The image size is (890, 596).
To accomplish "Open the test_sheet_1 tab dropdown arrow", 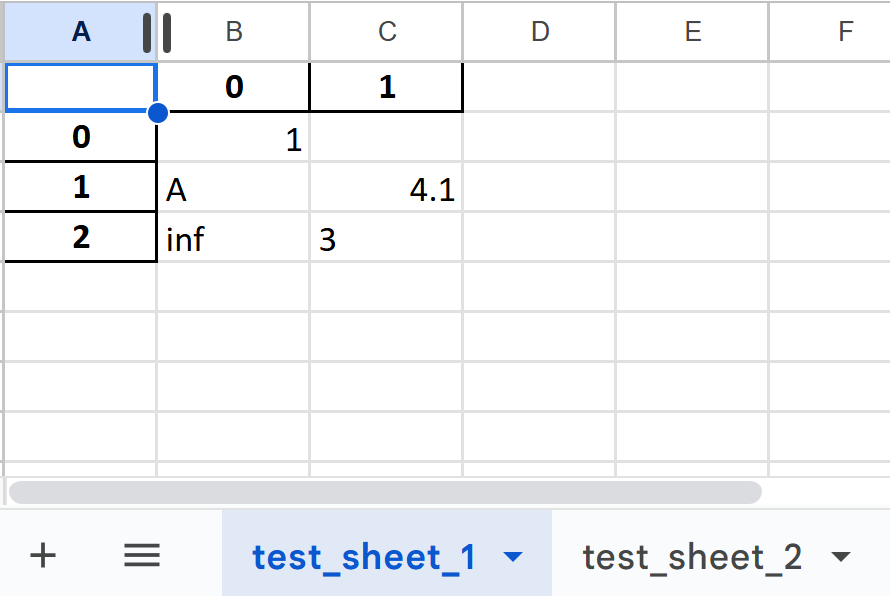I will (x=513, y=557).
